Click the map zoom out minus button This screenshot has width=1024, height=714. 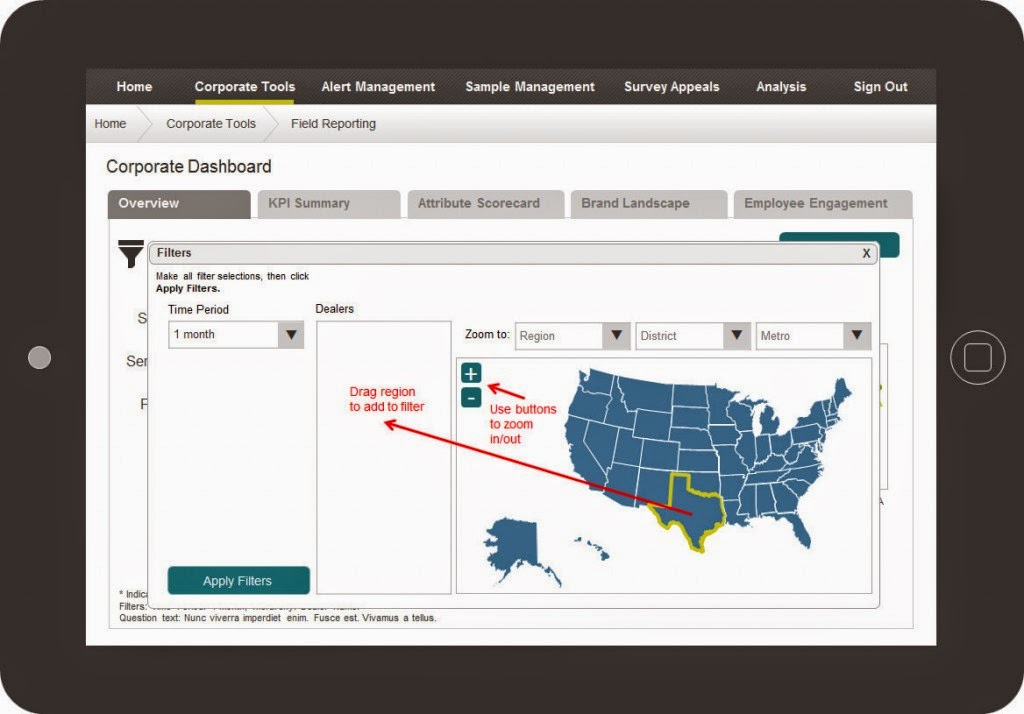coord(471,398)
